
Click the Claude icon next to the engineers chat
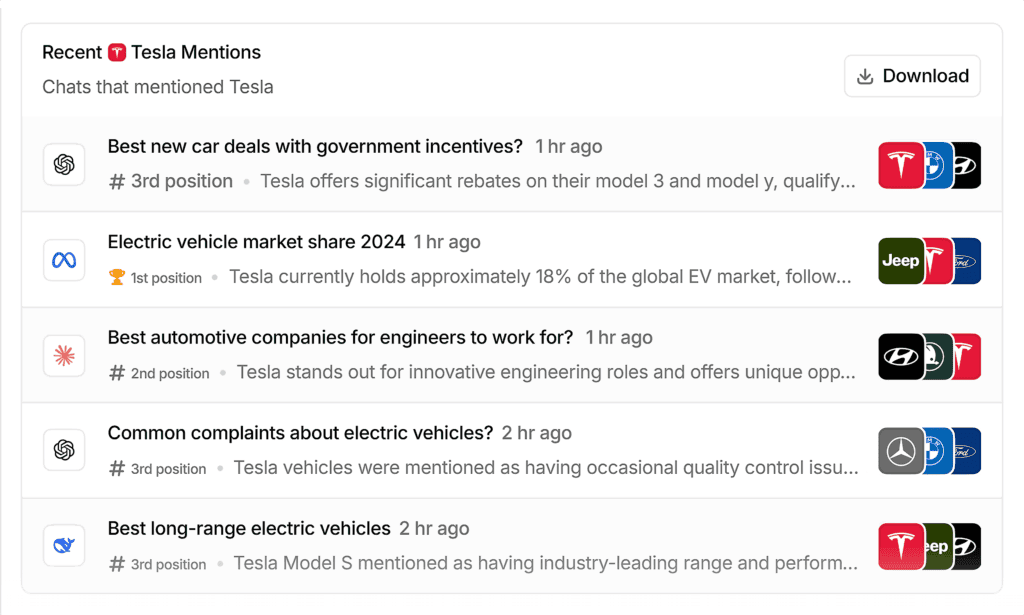(63, 355)
